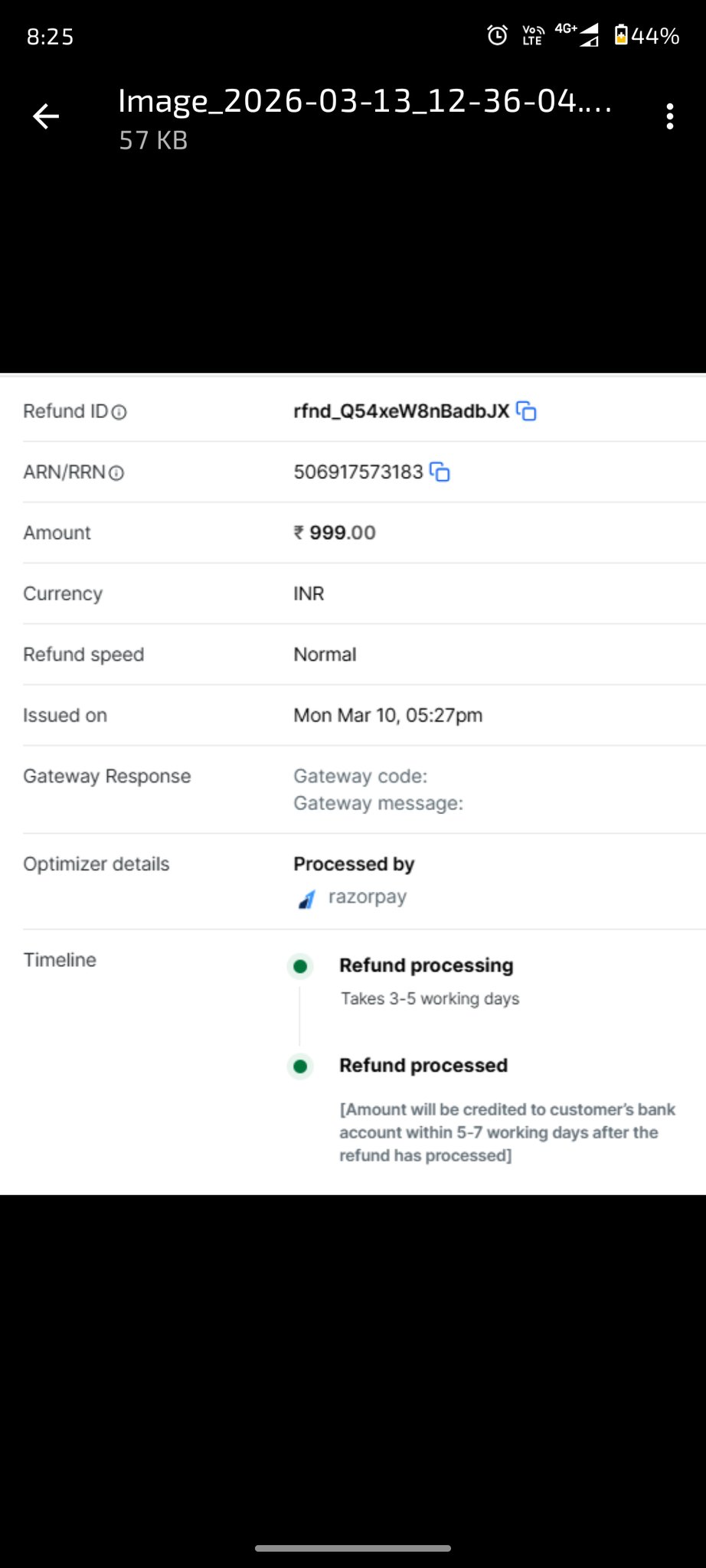
Task: Tap the 4G+ signal icon
Action: click(578, 34)
